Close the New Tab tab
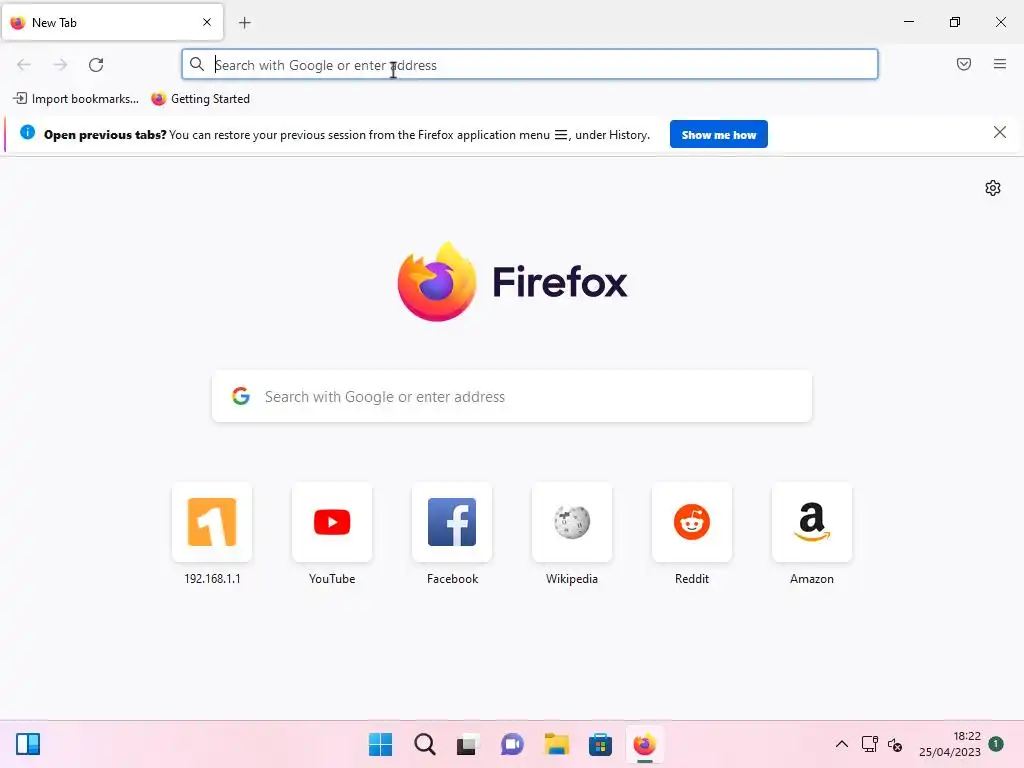The width and height of the screenshot is (1024, 768). (207, 22)
